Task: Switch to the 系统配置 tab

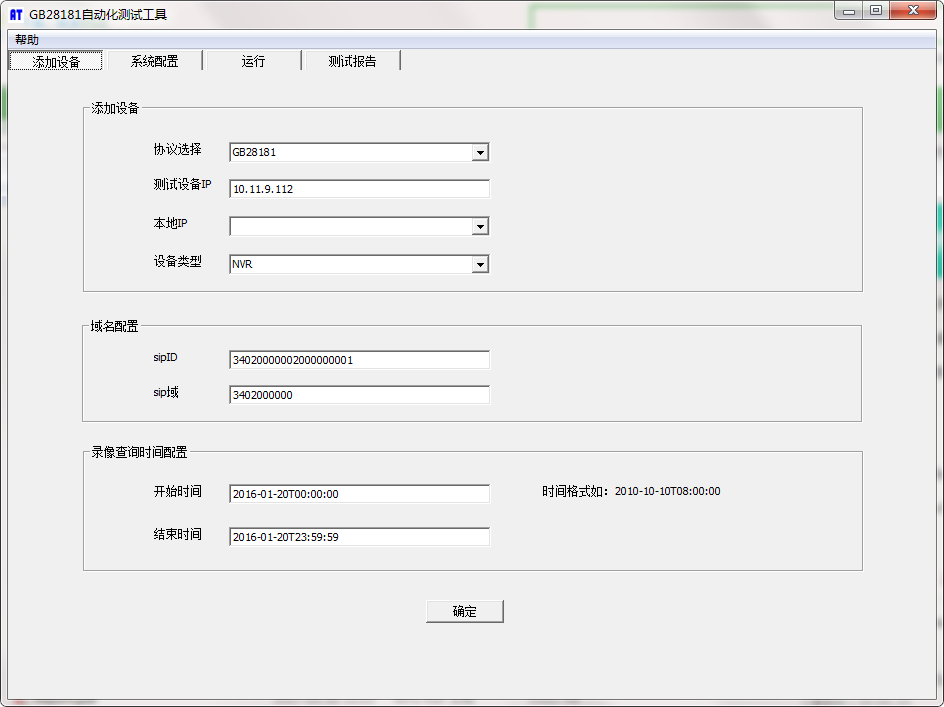Action: coord(154,61)
